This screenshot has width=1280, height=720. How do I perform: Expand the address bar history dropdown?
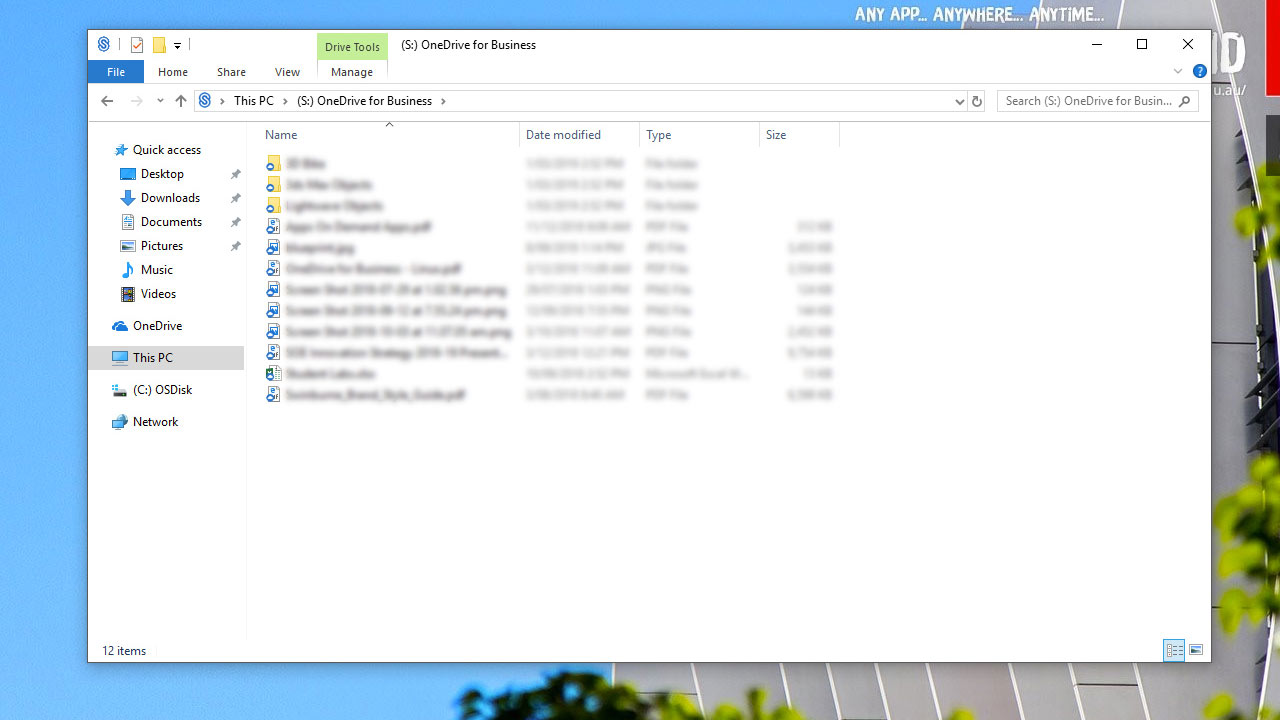coord(960,100)
